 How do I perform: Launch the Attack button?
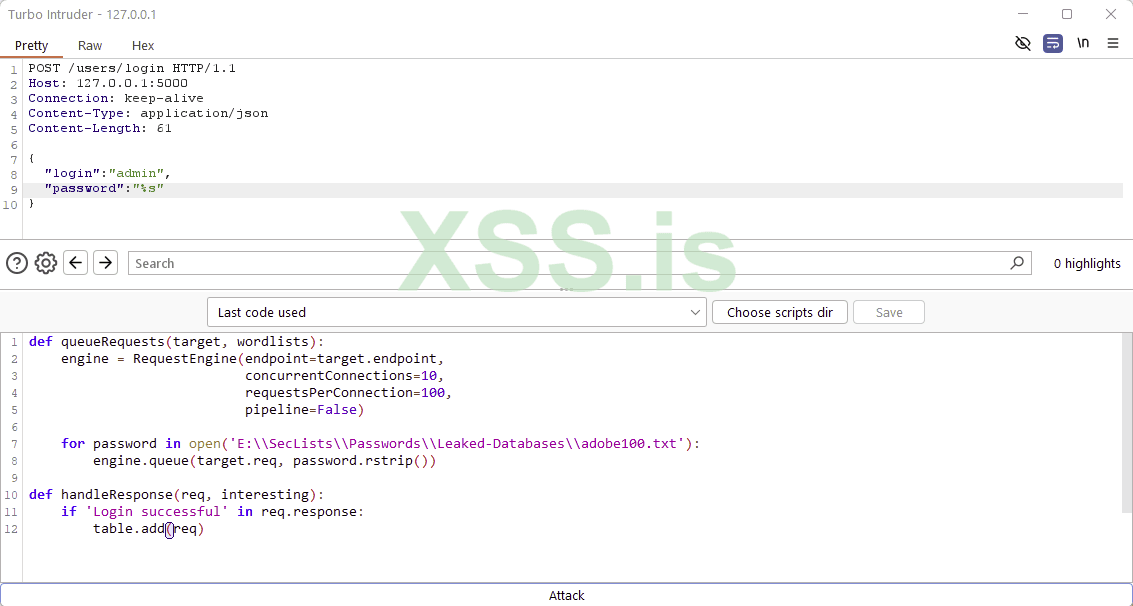coord(566,595)
